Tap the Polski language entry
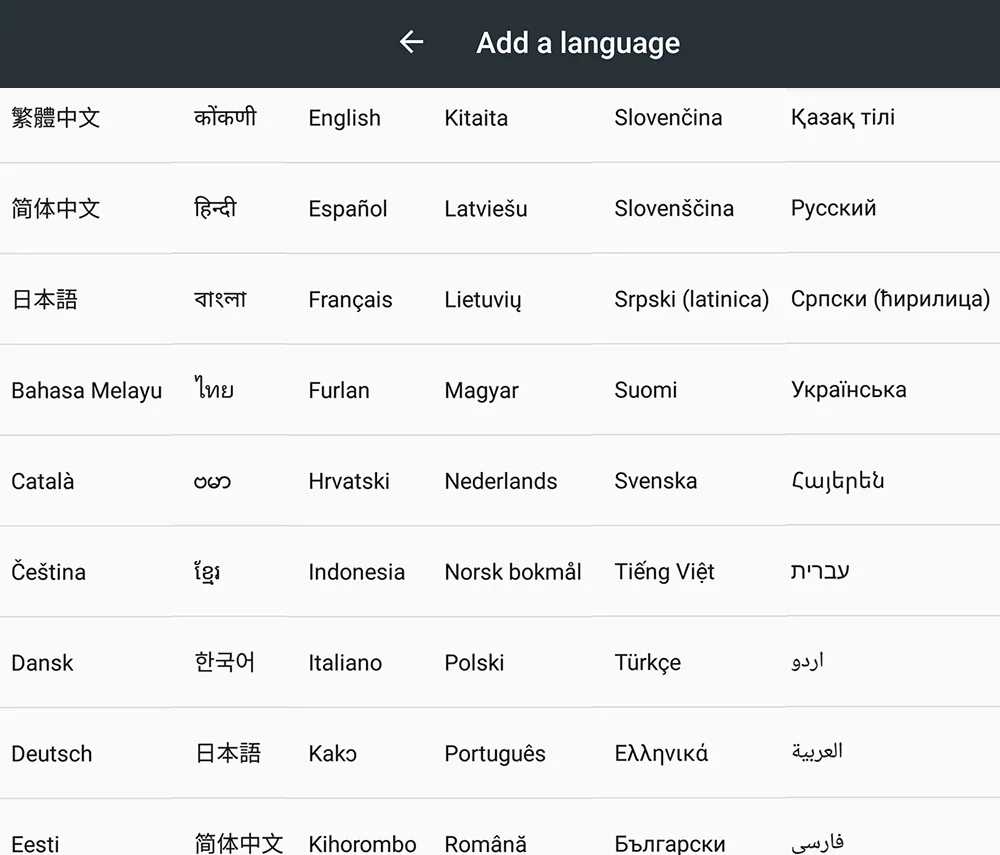 coord(474,662)
